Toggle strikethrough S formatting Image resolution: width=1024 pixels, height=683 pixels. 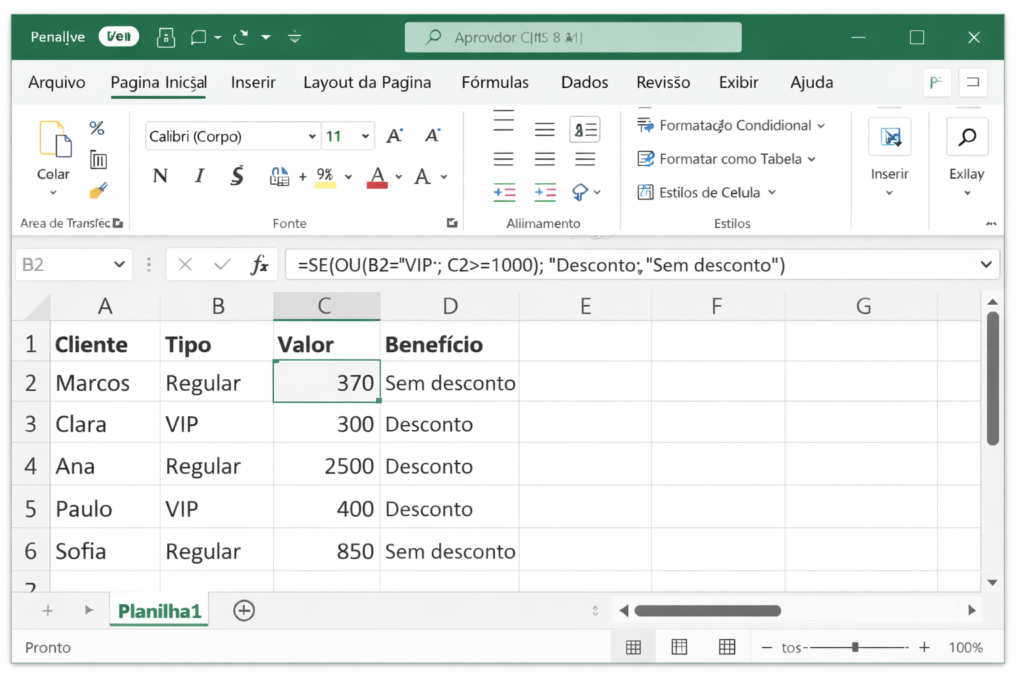tap(237, 177)
